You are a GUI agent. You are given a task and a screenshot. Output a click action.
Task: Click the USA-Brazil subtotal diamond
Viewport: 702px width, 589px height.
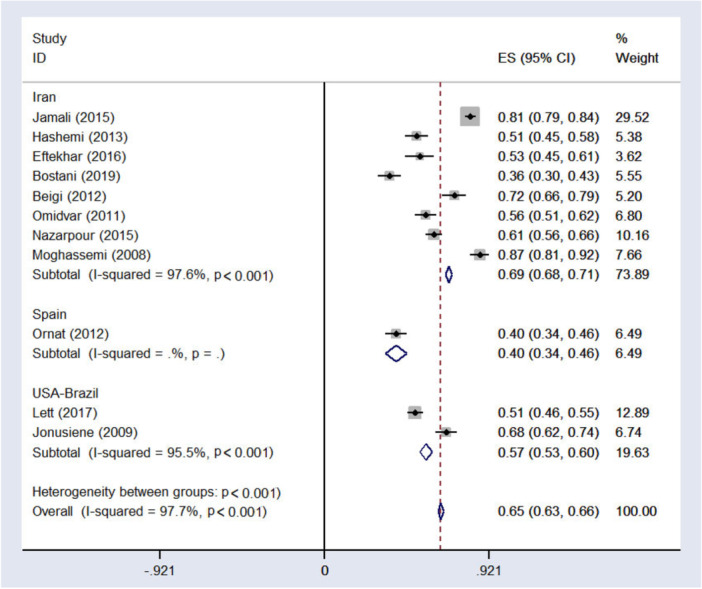(x=426, y=451)
